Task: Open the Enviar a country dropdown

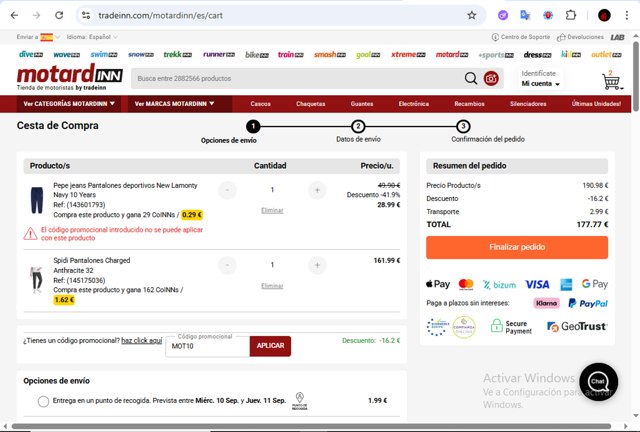Action: click(x=38, y=37)
